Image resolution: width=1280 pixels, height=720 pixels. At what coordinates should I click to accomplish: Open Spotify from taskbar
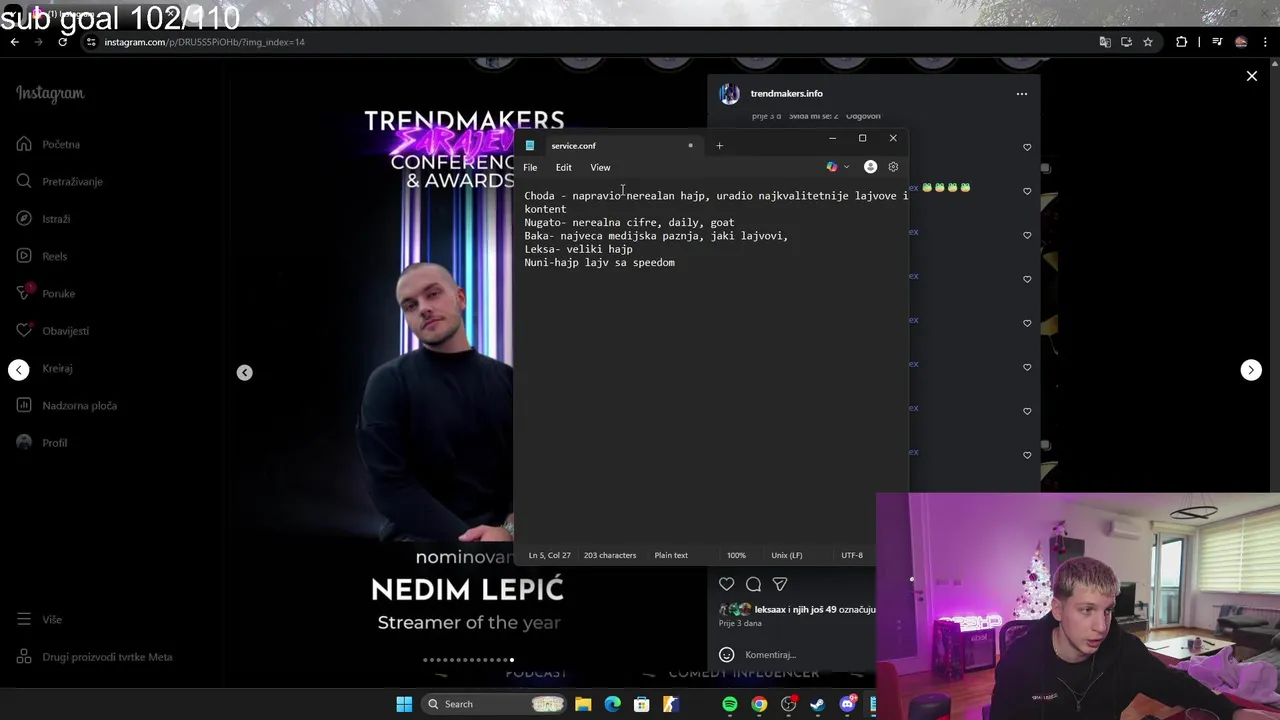(x=730, y=704)
